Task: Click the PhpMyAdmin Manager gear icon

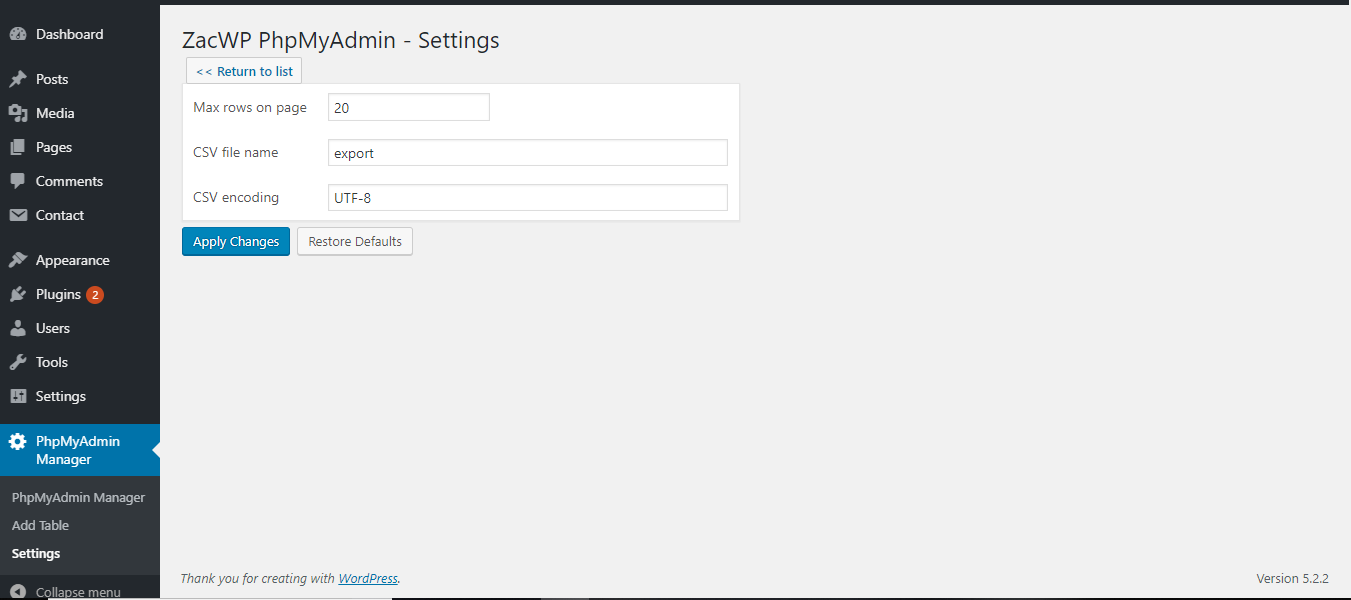Action: point(18,441)
